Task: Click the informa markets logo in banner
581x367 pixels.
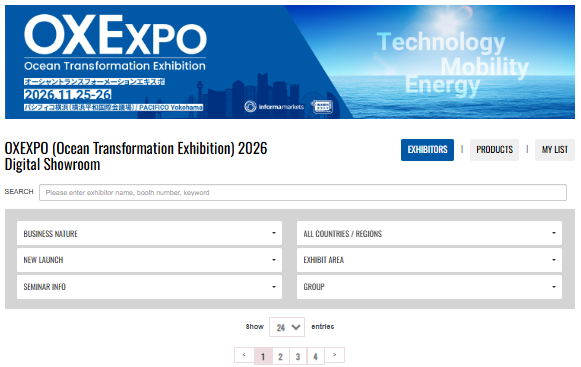Action: [274, 107]
